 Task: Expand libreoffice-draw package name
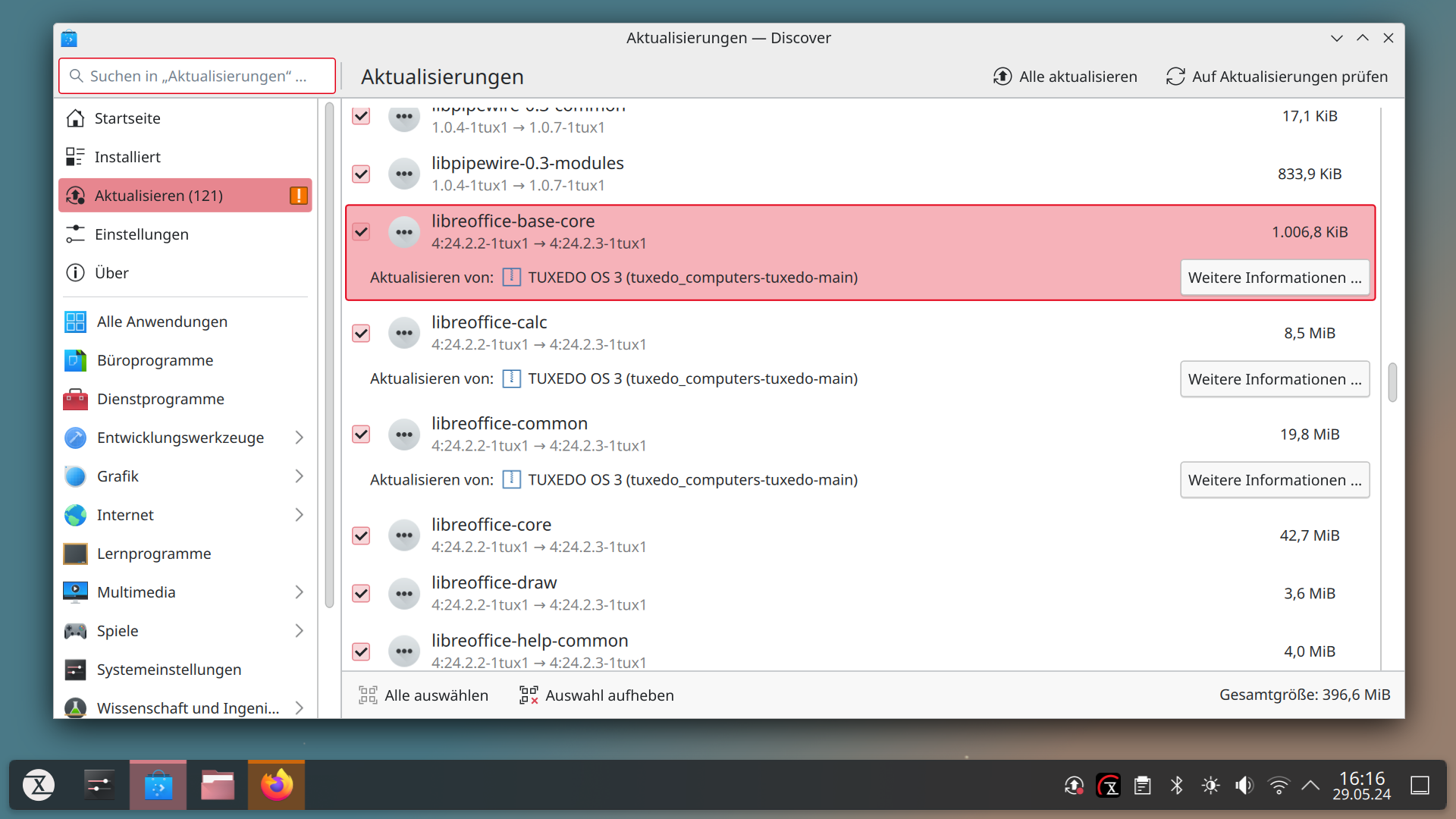click(494, 582)
